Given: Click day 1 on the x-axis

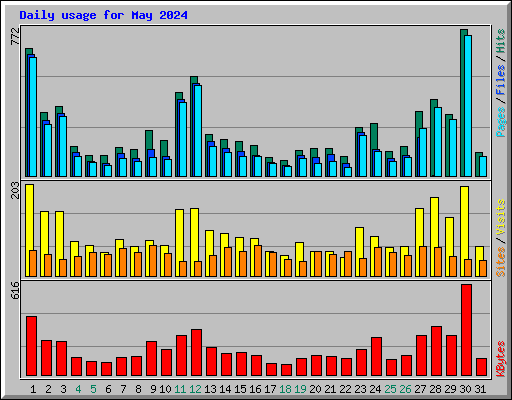Looking at the screenshot, I should click(x=33, y=389).
